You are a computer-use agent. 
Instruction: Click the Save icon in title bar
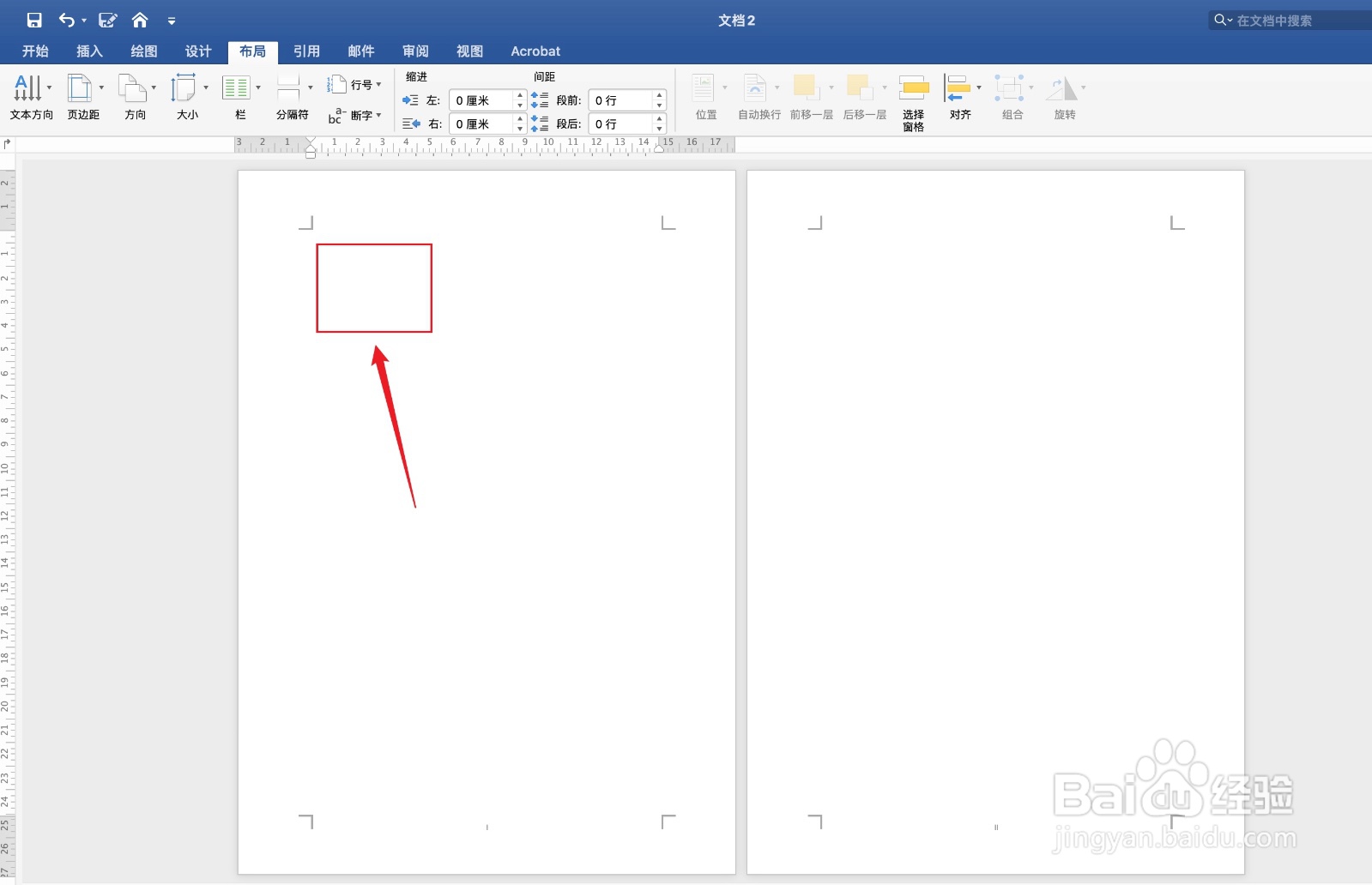(x=34, y=20)
